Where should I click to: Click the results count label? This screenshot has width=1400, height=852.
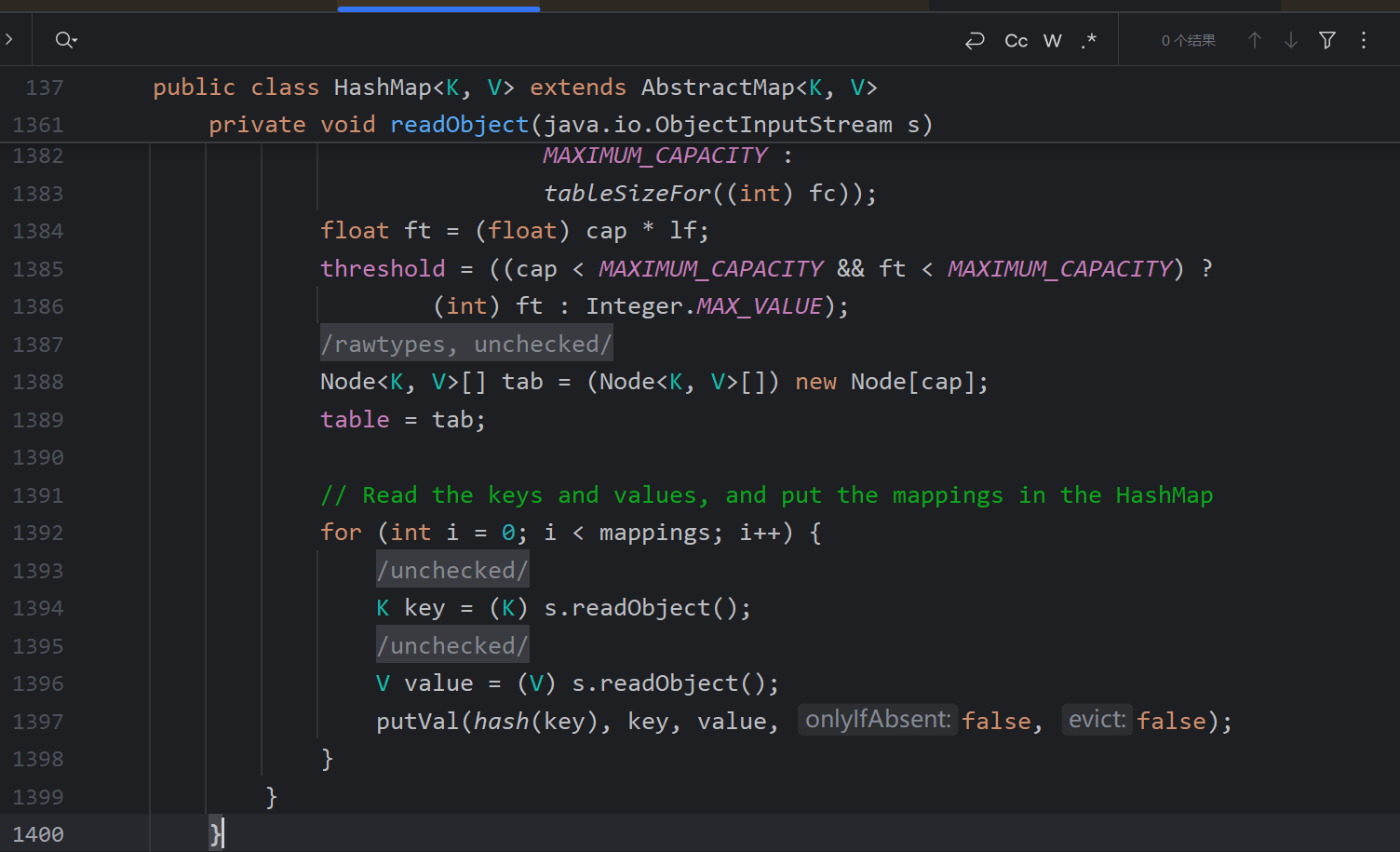pyautogui.click(x=1189, y=40)
